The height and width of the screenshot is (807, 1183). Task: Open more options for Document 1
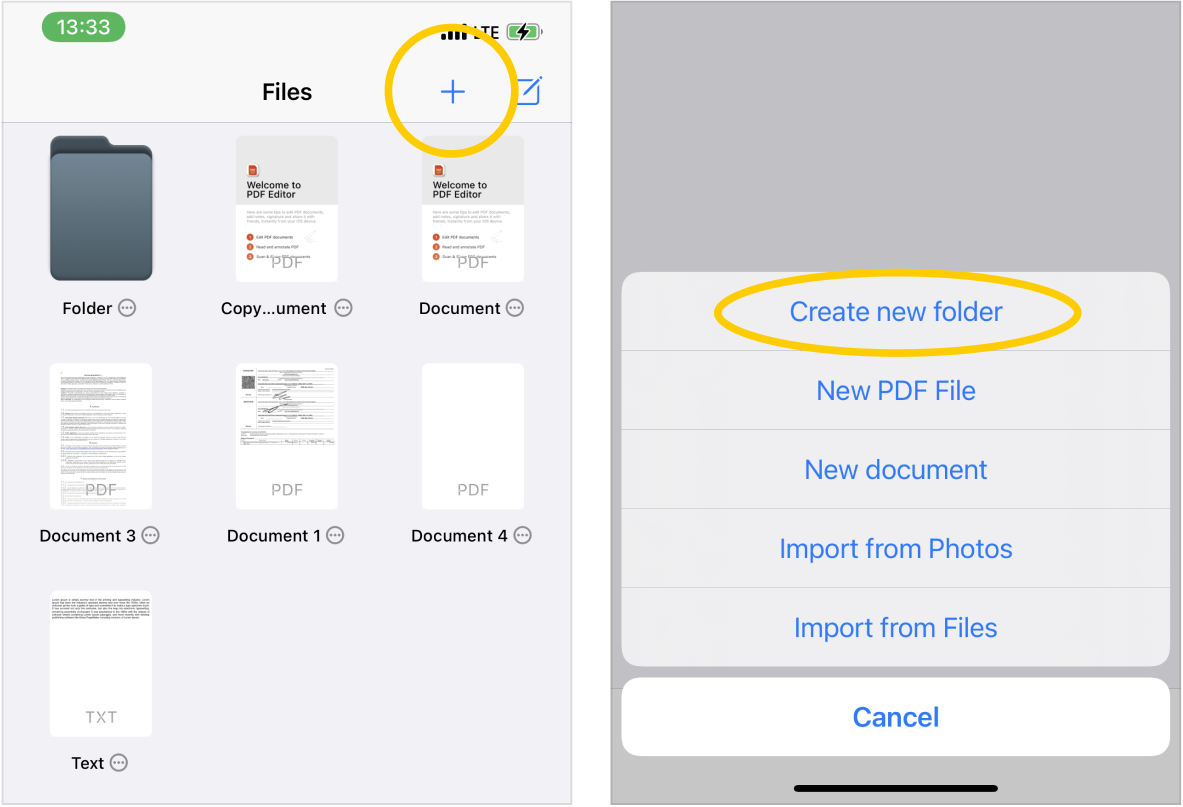[x=335, y=535]
